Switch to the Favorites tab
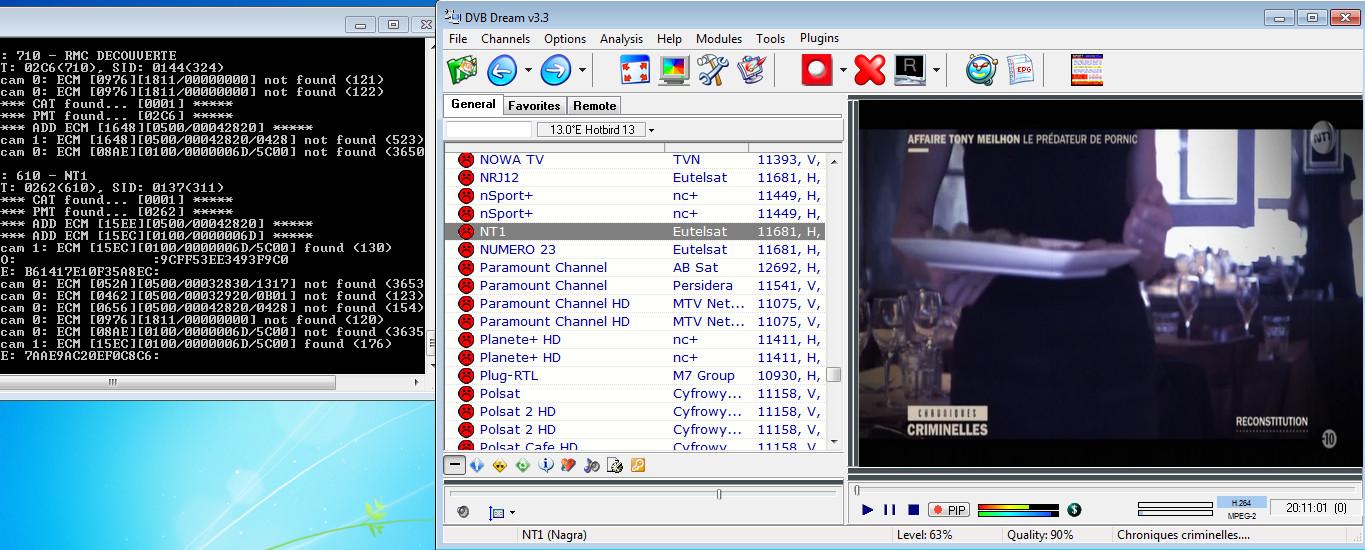Screen dimensions: 1365x550 [533, 106]
